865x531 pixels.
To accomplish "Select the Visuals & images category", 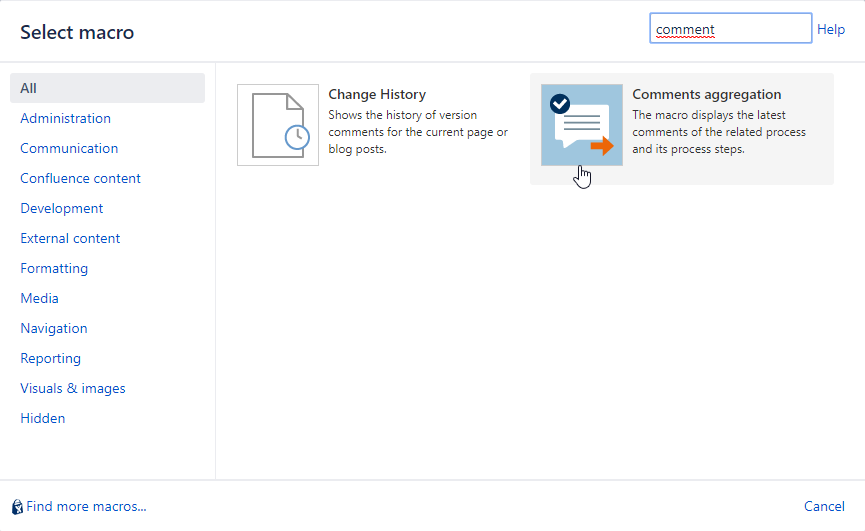I will (73, 388).
